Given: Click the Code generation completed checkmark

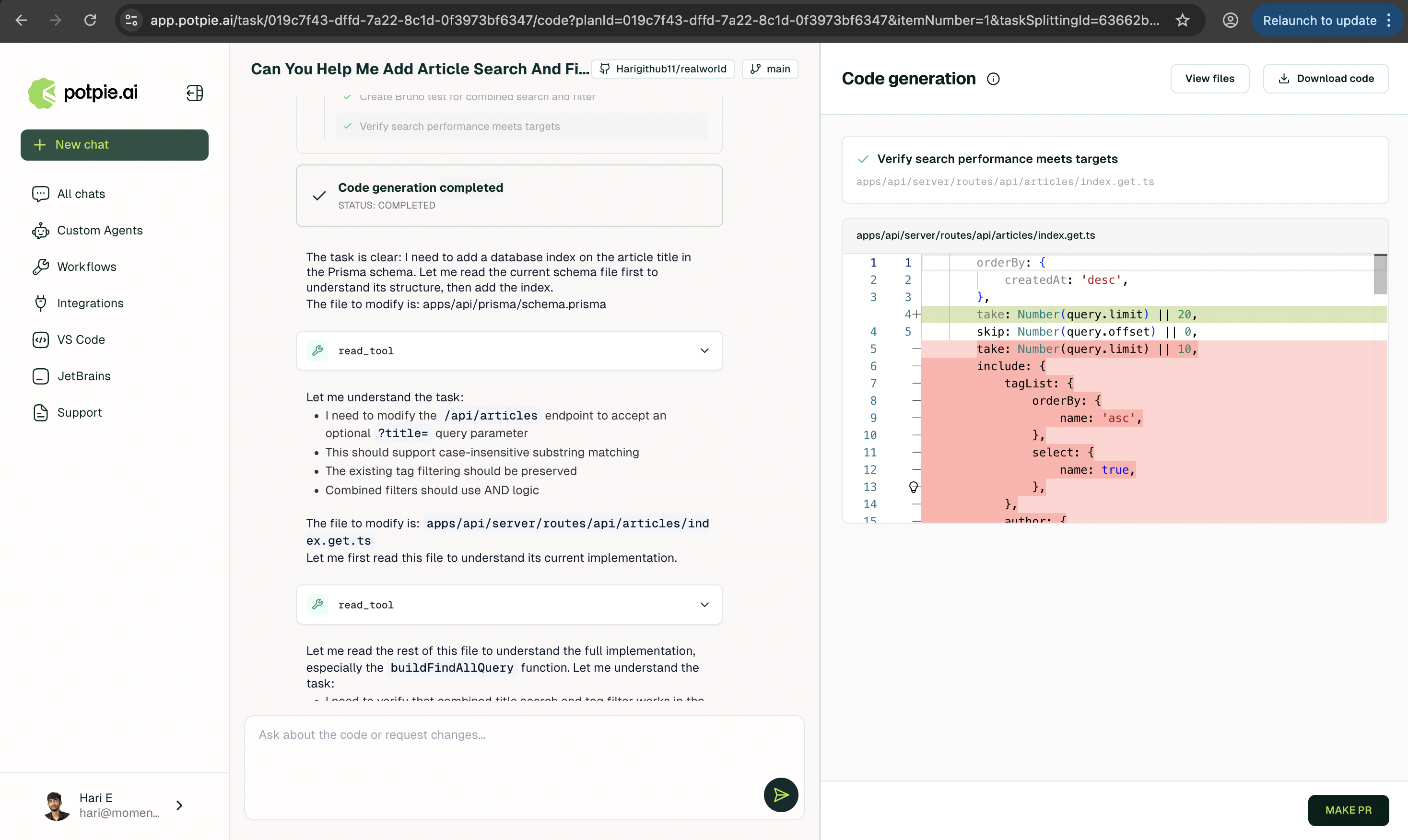Looking at the screenshot, I should coord(319,196).
